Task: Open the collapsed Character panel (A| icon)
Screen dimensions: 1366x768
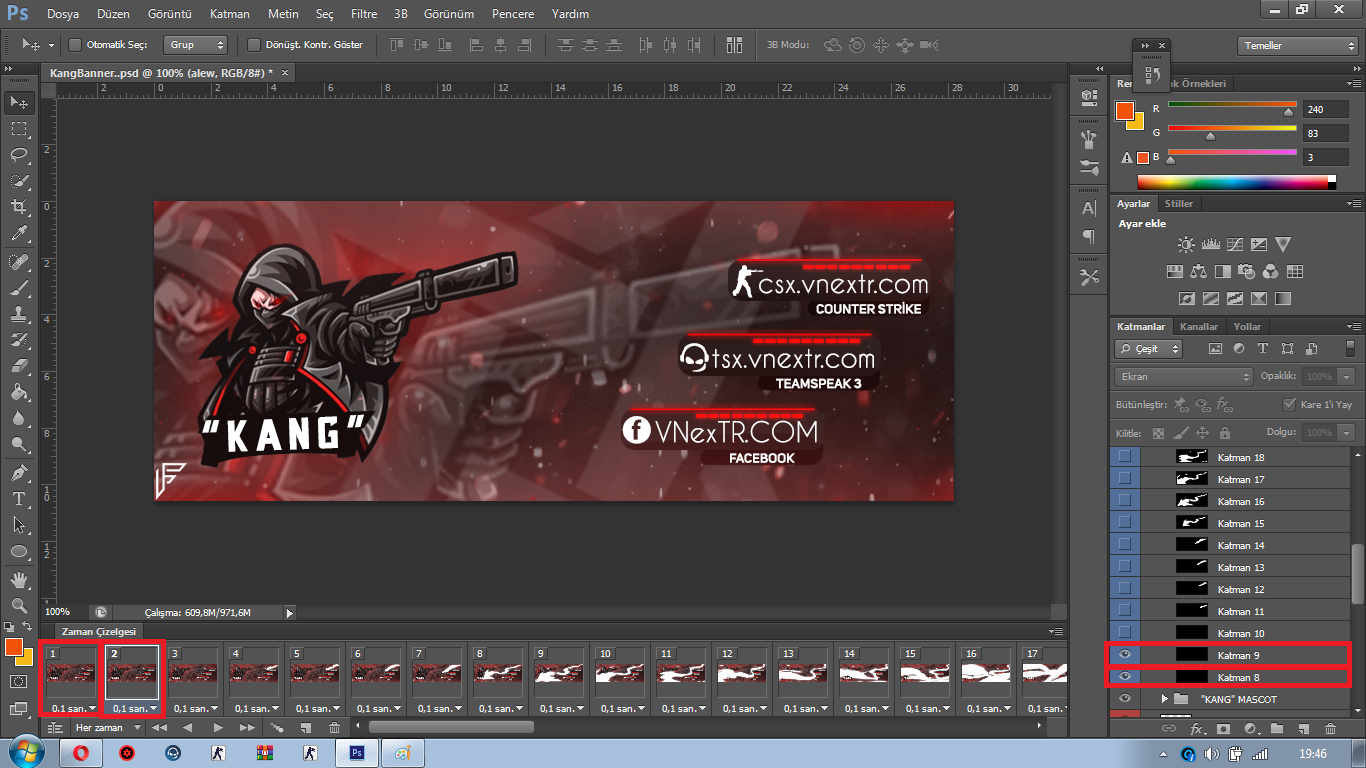Action: [x=1089, y=208]
